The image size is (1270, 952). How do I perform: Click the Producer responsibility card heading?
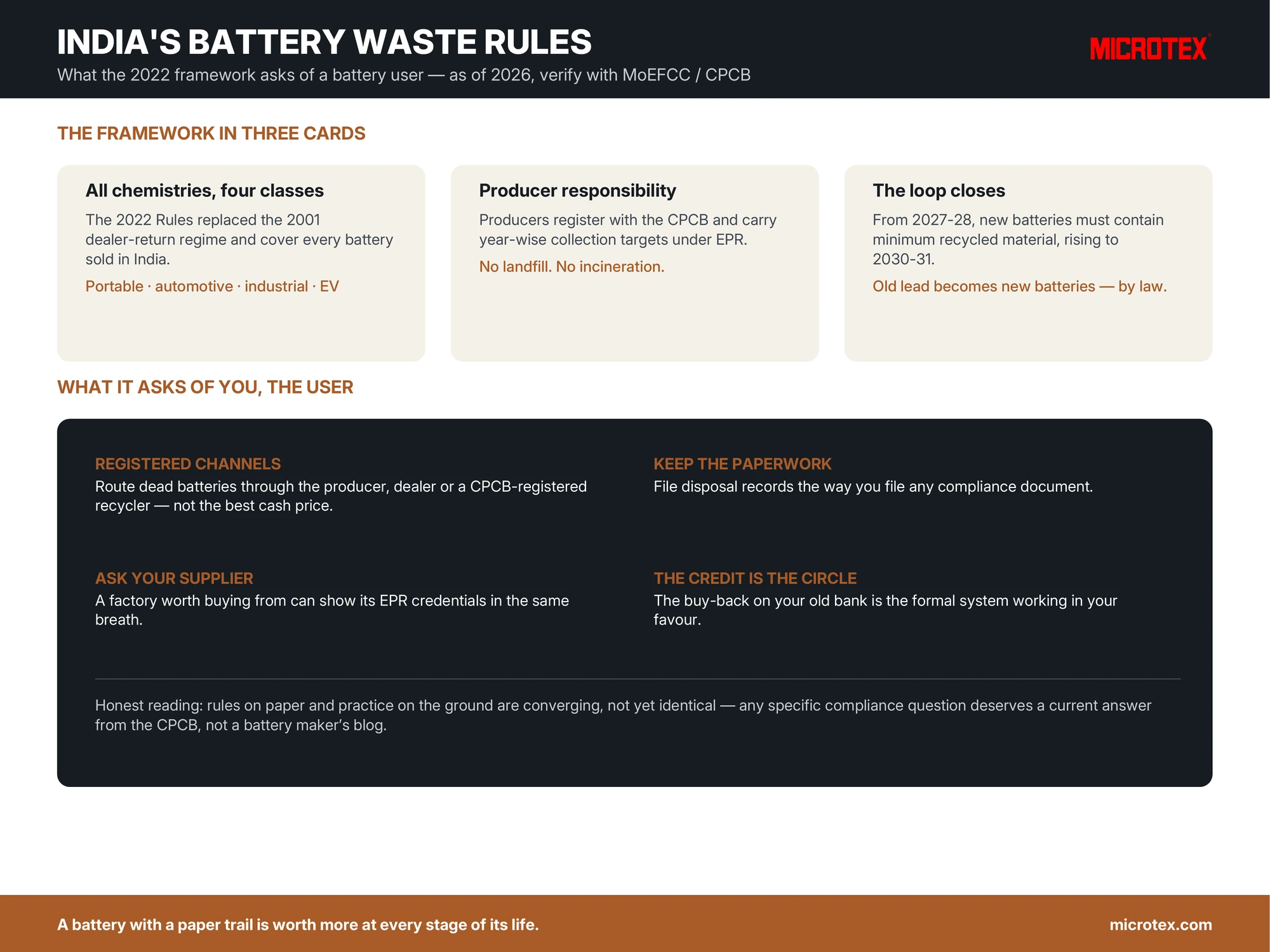tap(577, 190)
